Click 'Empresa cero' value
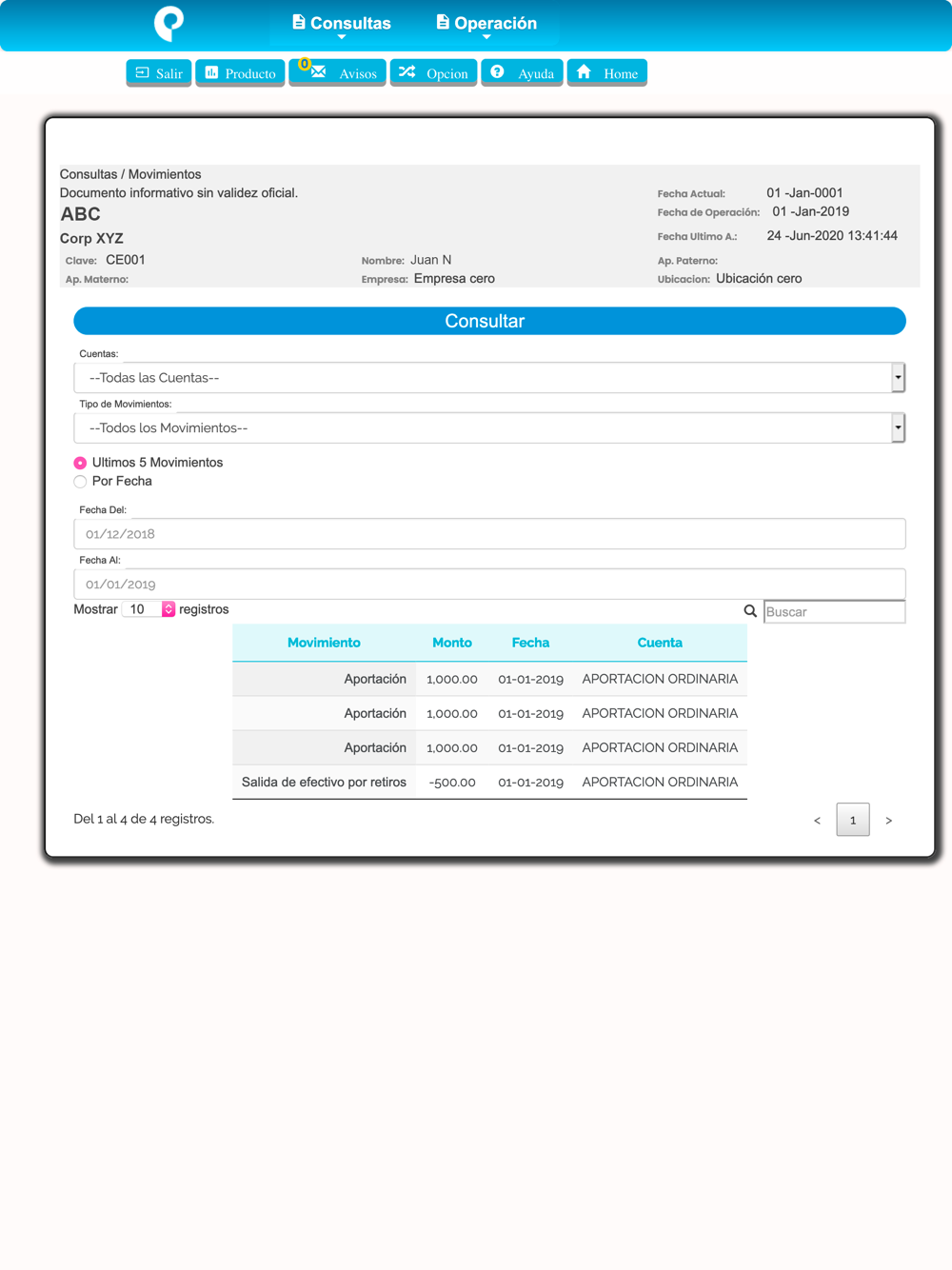The height and width of the screenshot is (1270, 952). (454, 279)
